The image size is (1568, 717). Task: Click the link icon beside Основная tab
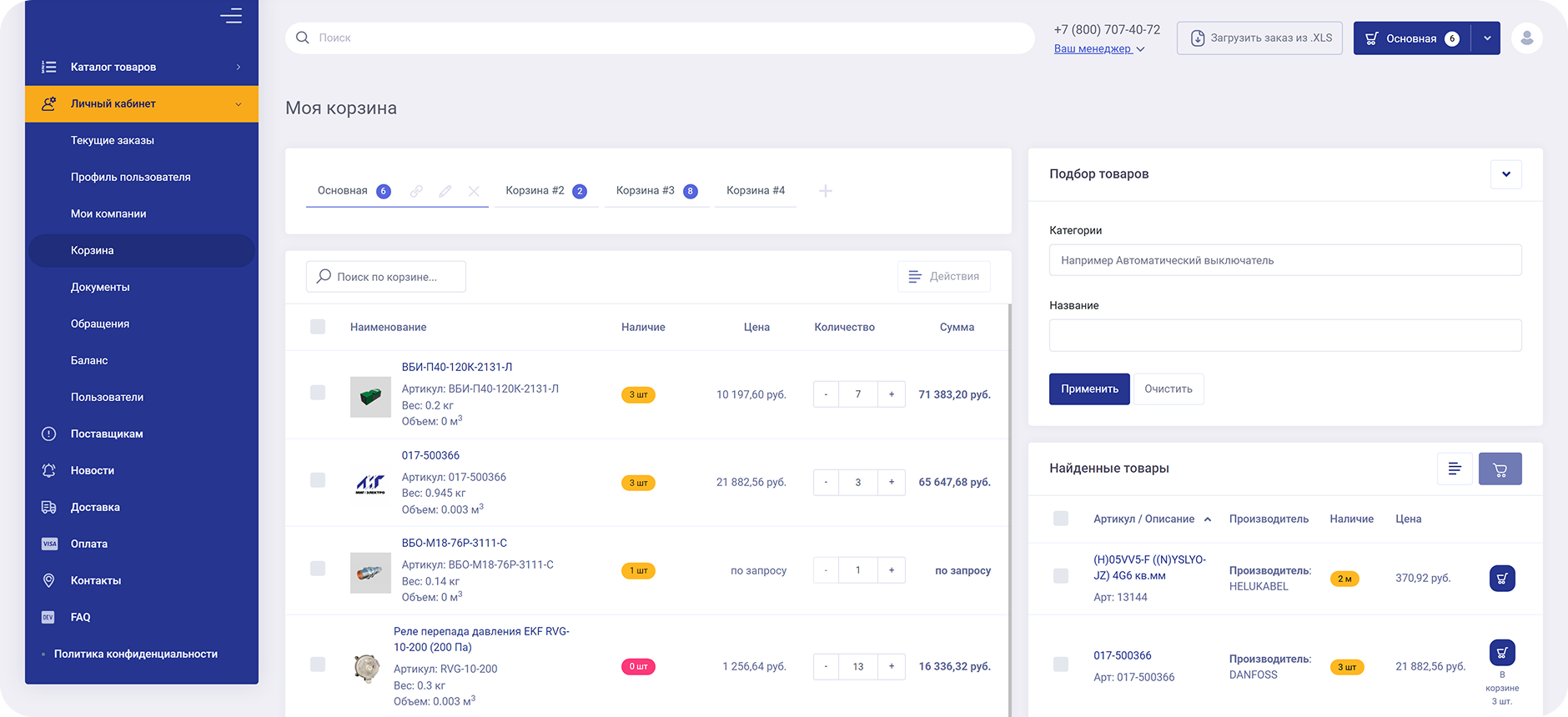[x=416, y=191]
